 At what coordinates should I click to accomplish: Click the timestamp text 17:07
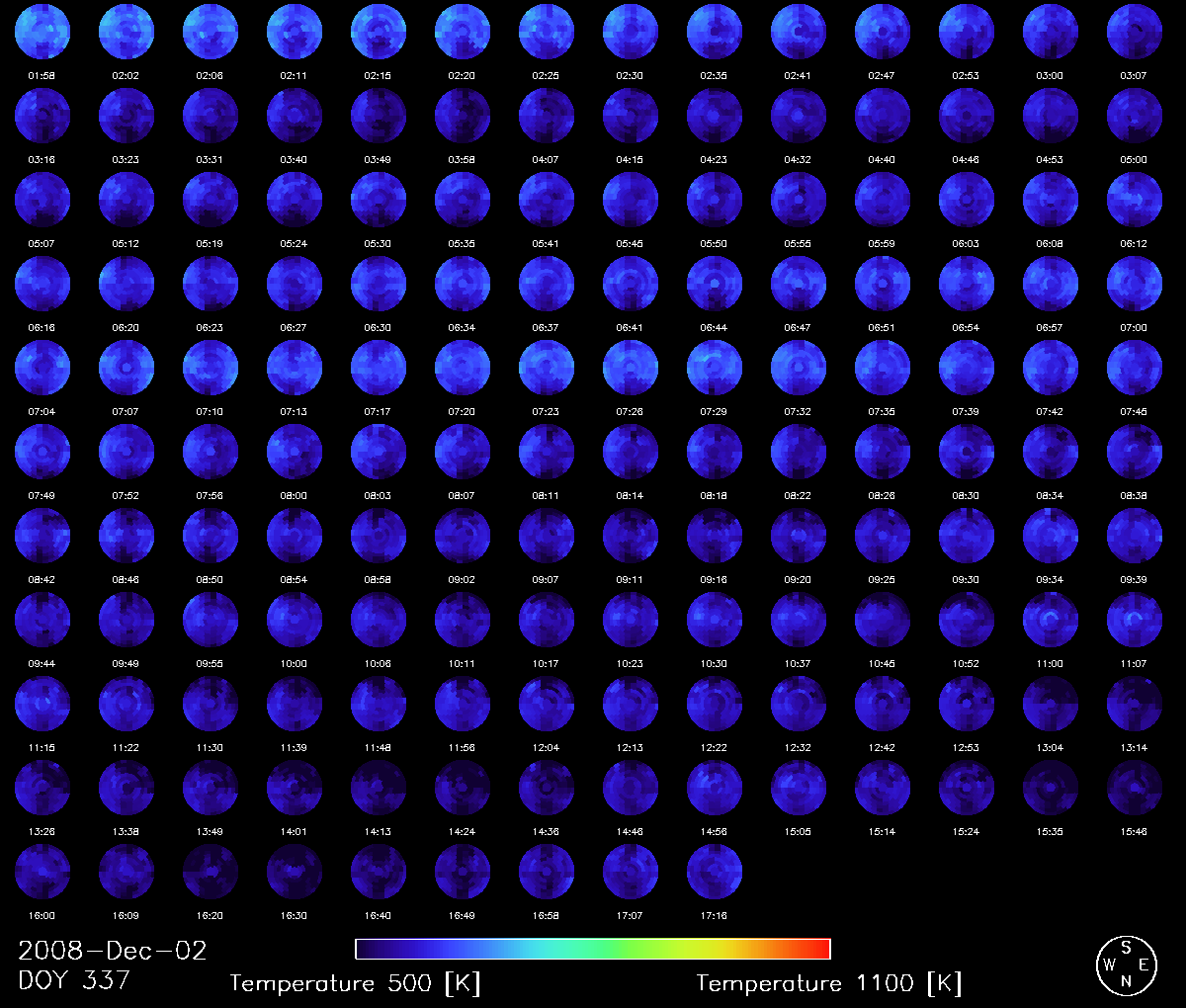[x=630, y=916]
